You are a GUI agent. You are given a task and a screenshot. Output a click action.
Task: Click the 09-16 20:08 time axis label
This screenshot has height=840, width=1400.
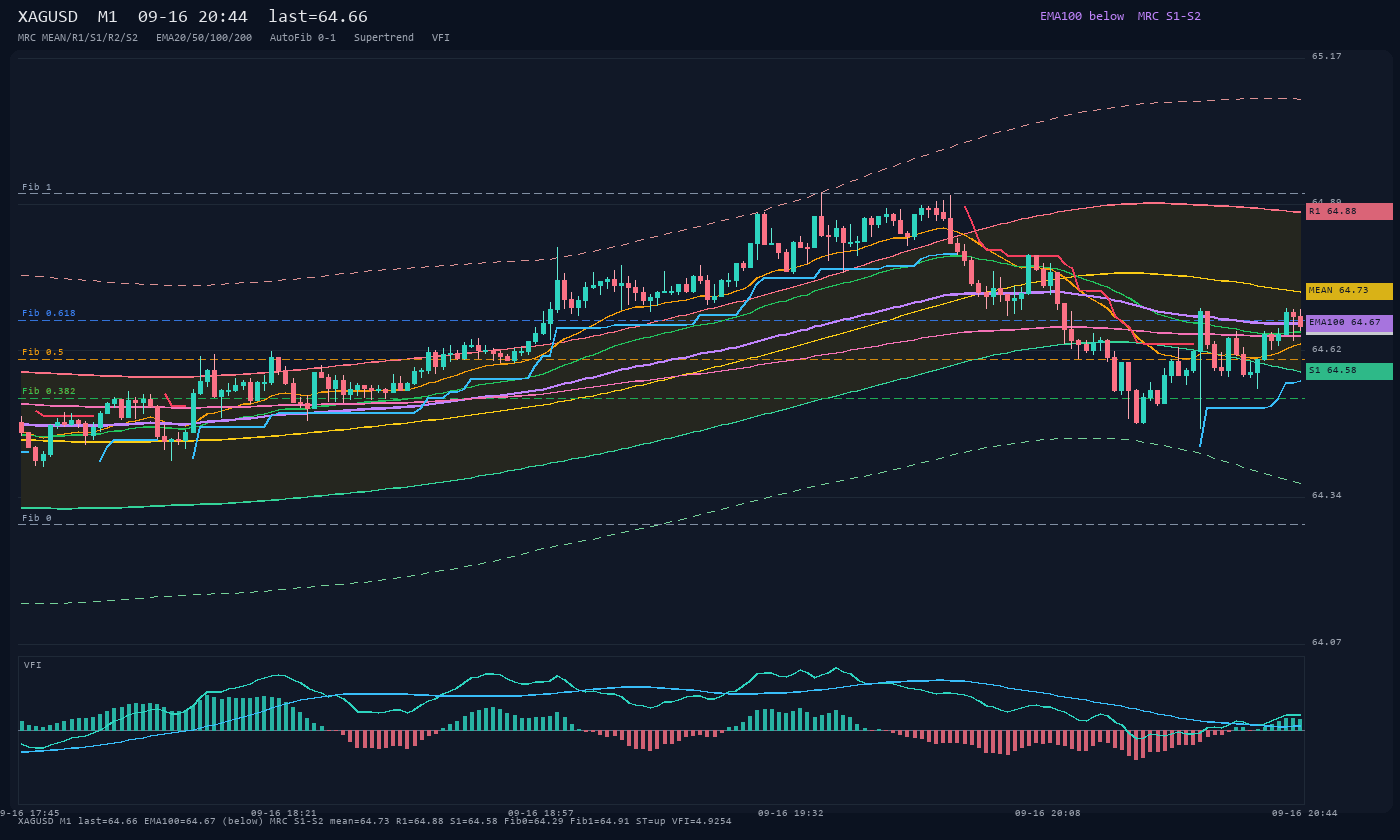pyautogui.click(x=1048, y=813)
